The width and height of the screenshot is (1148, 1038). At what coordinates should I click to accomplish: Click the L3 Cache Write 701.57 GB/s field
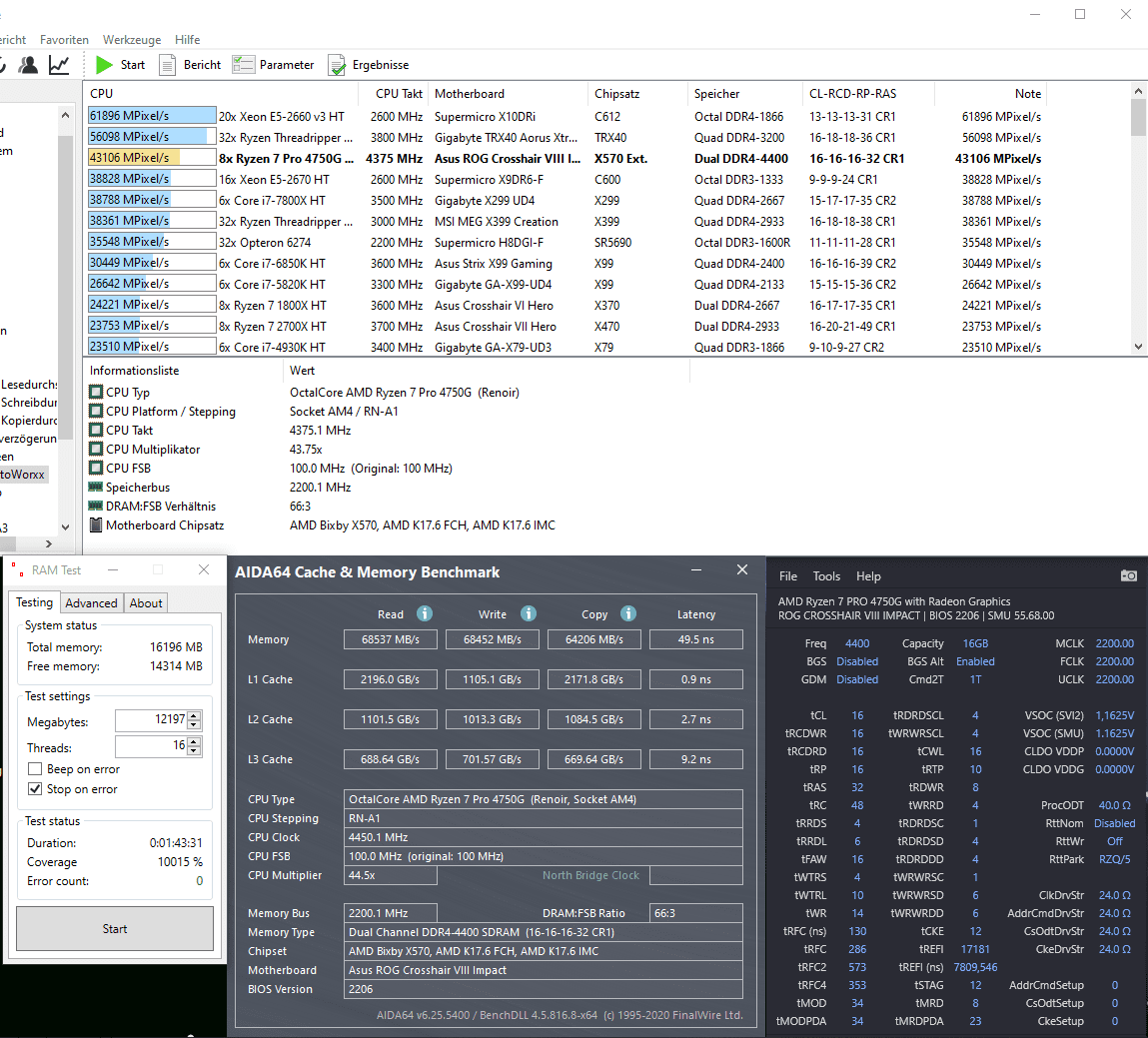pyautogui.click(x=492, y=759)
